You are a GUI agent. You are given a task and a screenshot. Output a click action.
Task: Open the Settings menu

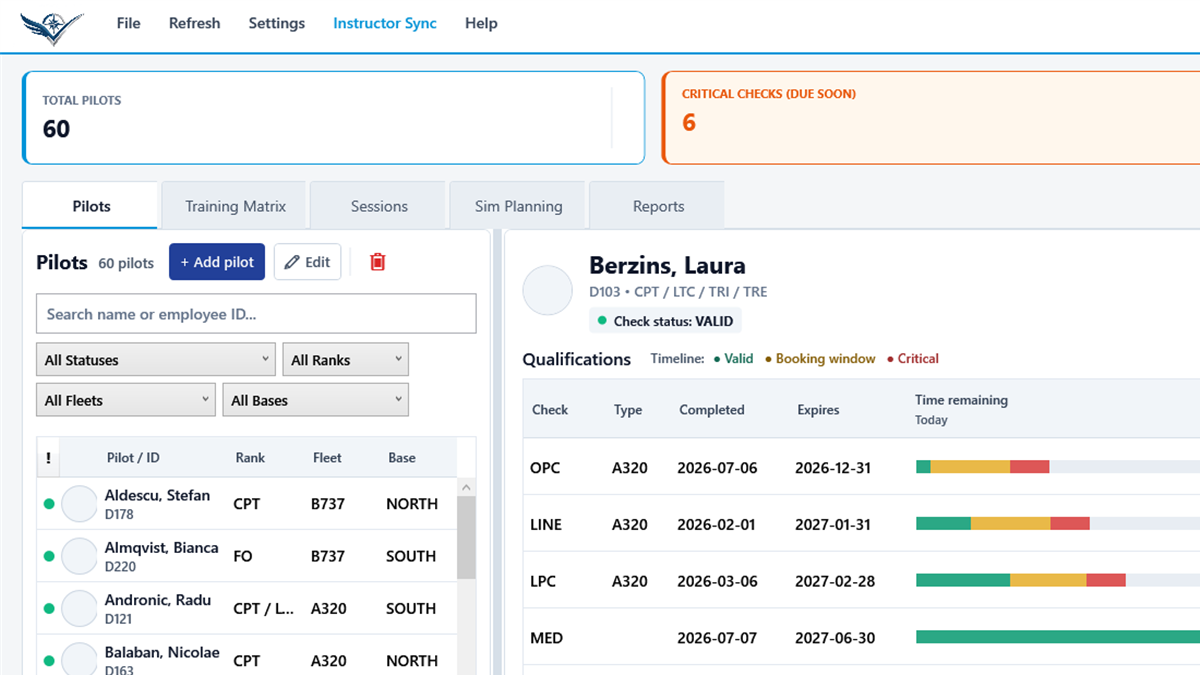277,23
